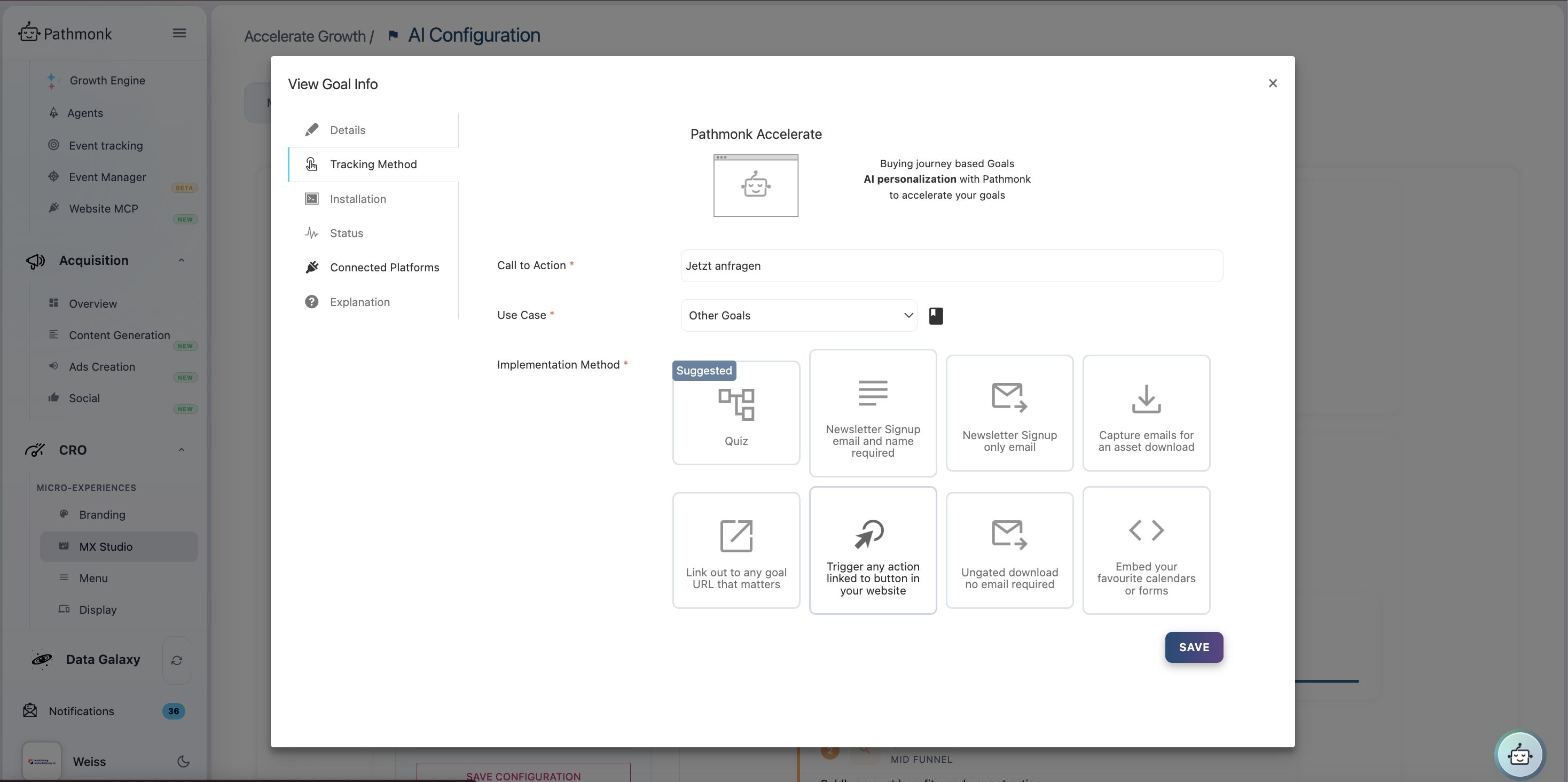Click the Event tracking target icon
This screenshot has width=1568, height=782.
[53, 145]
